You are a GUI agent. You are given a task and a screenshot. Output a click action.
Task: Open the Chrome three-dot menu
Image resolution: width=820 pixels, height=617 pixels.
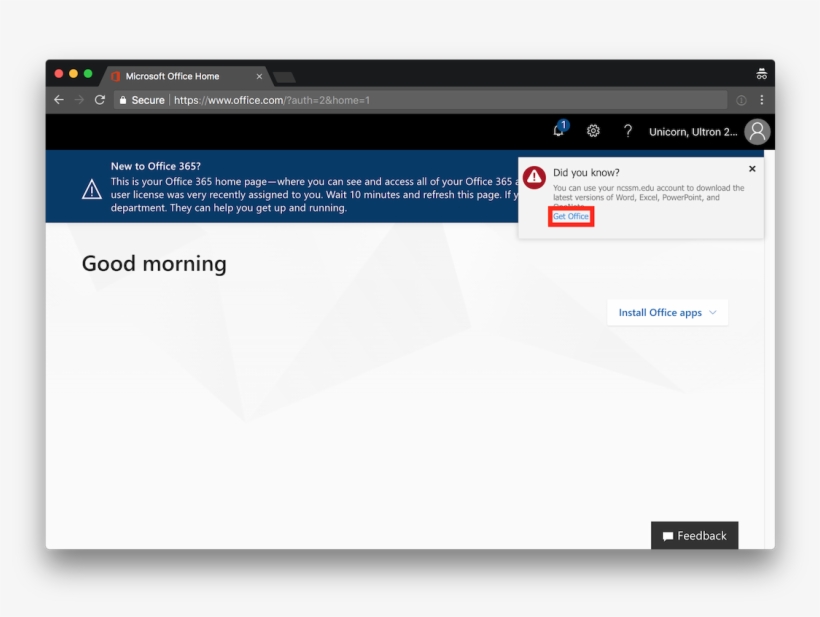pyautogui.click(x=762, y=100)
